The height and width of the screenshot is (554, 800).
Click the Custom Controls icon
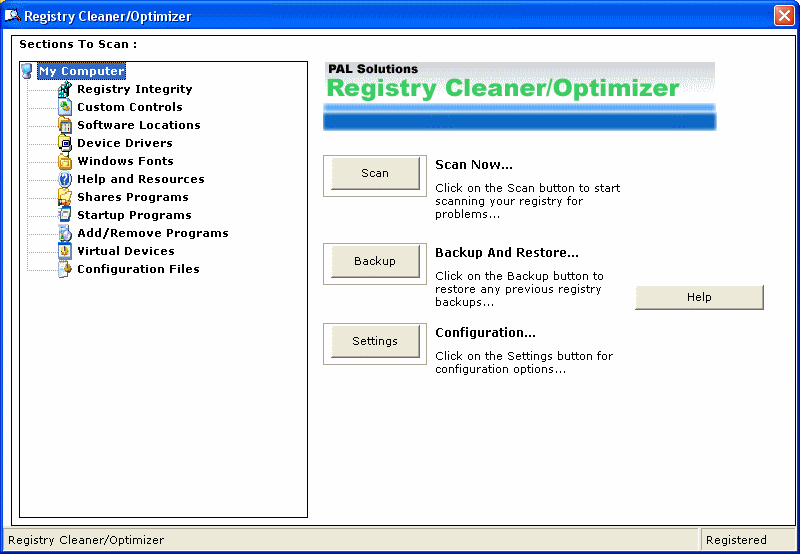pos(65,107)
